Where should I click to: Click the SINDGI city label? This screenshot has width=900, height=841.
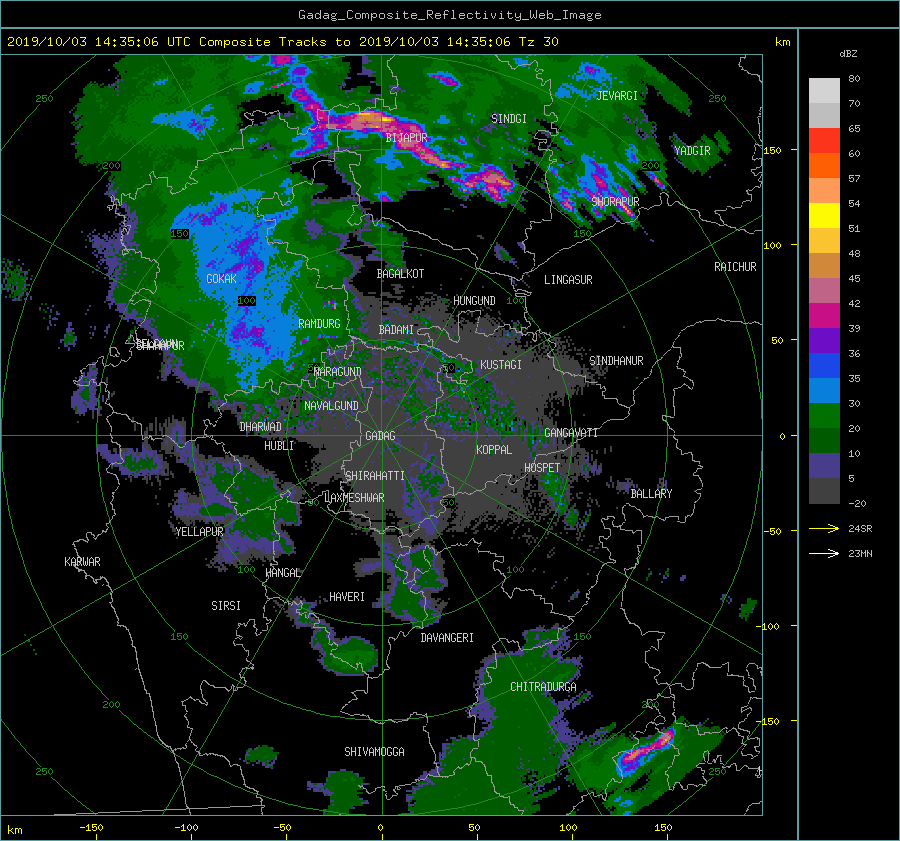[x=509, y=119]
